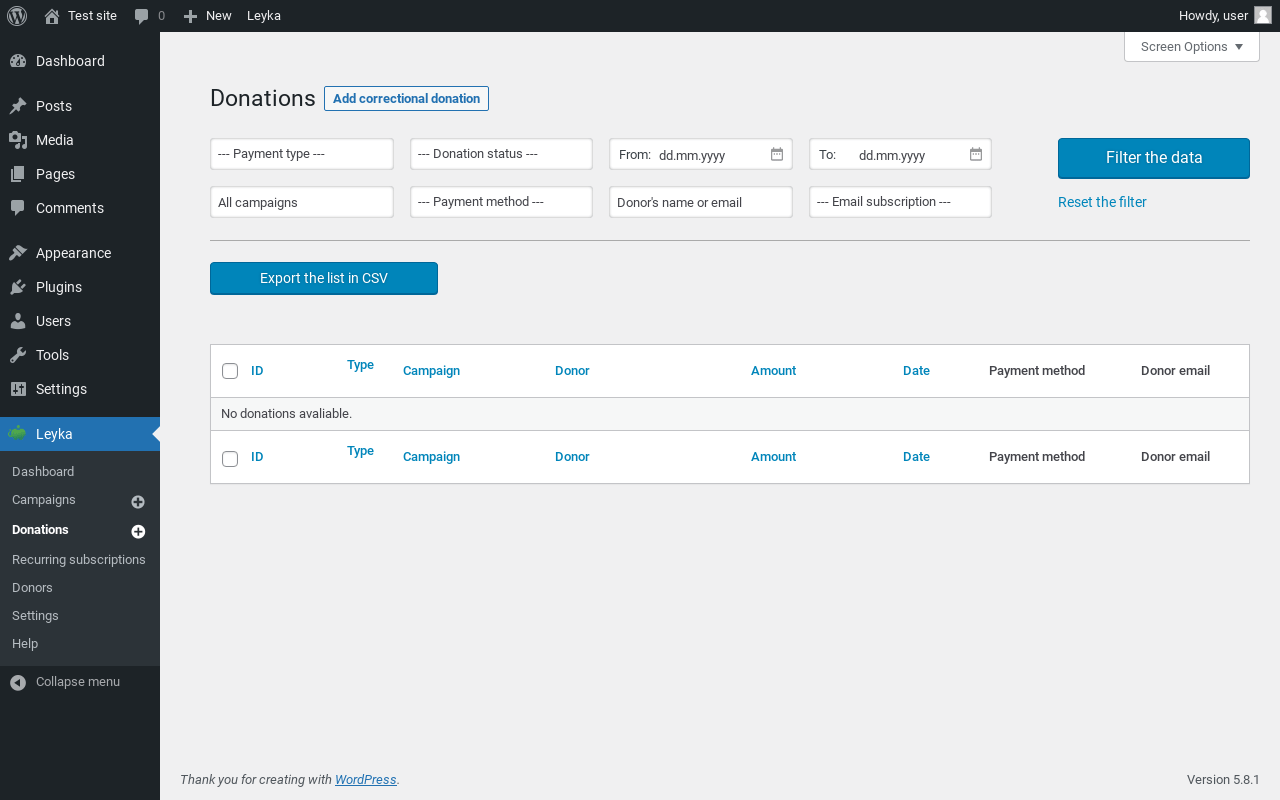Viewport: 1280px width, 800px height.
Task: Focus the Donor's name or email field
Action: (700, 202)
